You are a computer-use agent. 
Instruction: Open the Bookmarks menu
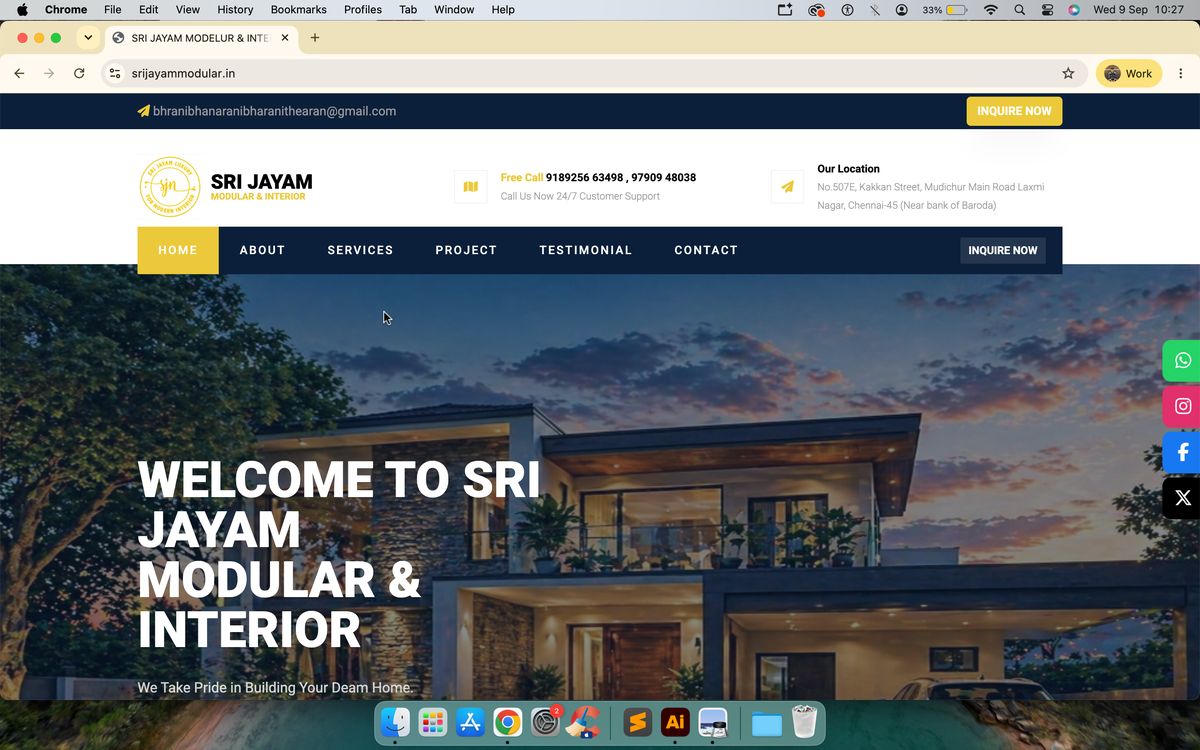pyautogui.click(x=298, y=10)
